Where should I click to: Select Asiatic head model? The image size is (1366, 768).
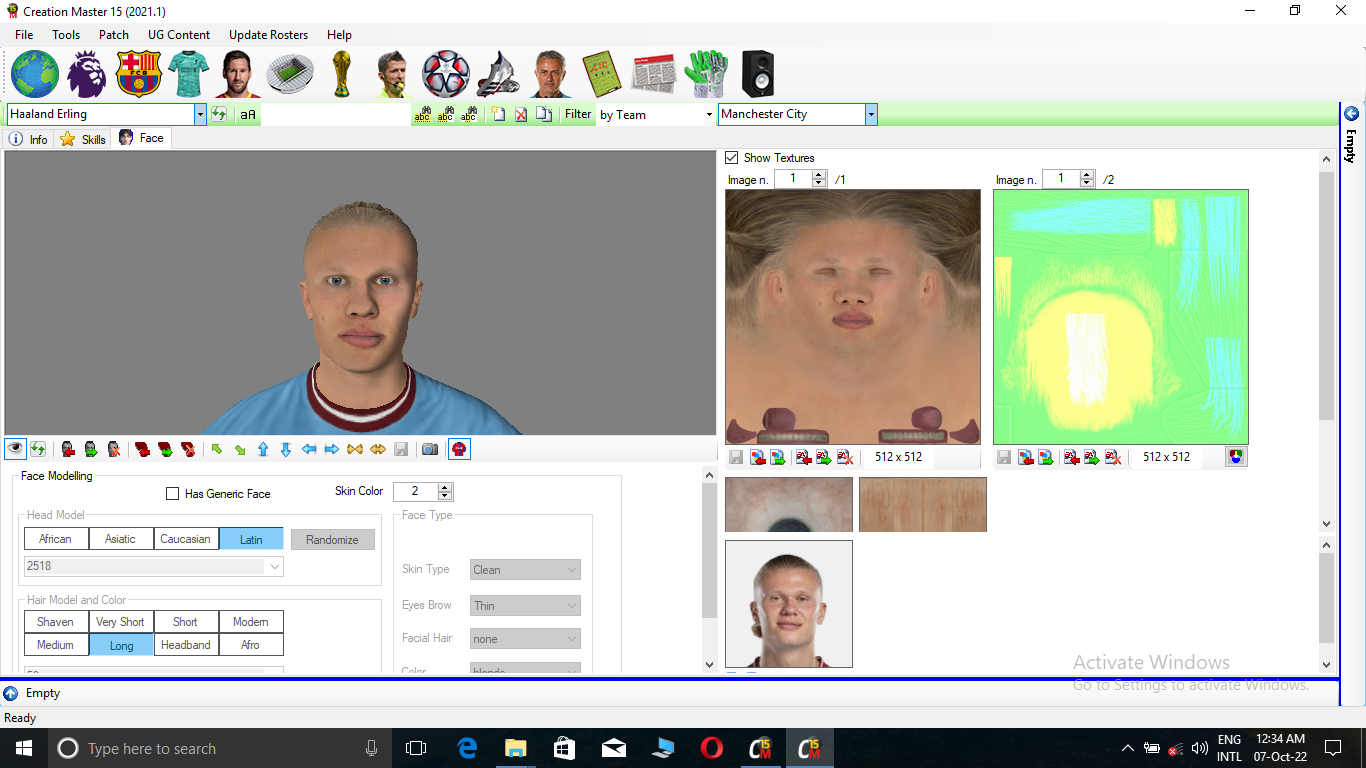[121, 539]
